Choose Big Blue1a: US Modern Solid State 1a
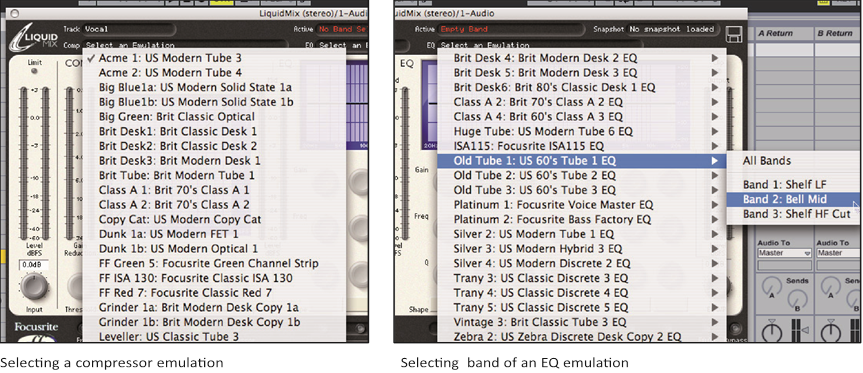 pyautogui.click(x=215, y=87)
